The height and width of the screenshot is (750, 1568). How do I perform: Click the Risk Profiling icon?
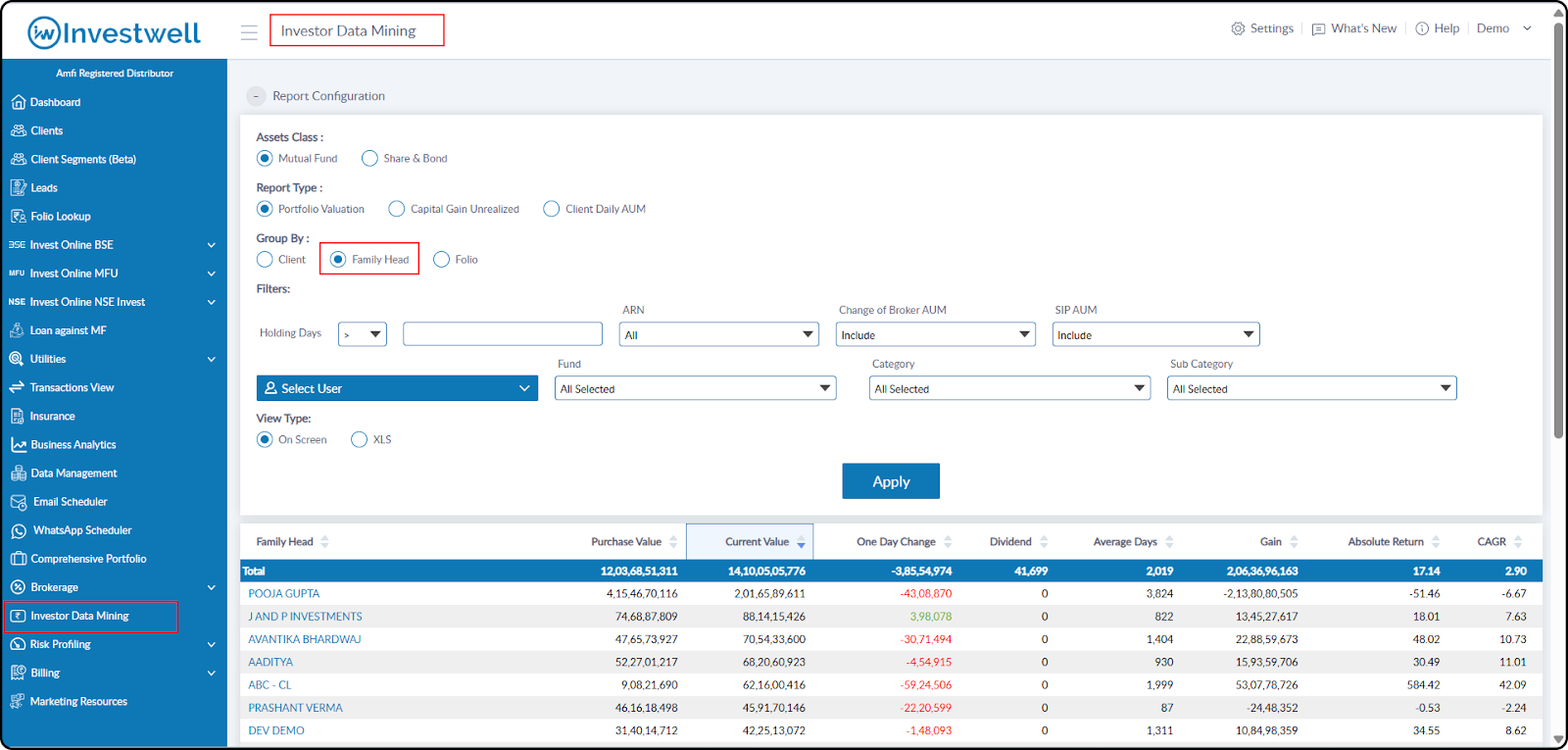tap(18, 644)
